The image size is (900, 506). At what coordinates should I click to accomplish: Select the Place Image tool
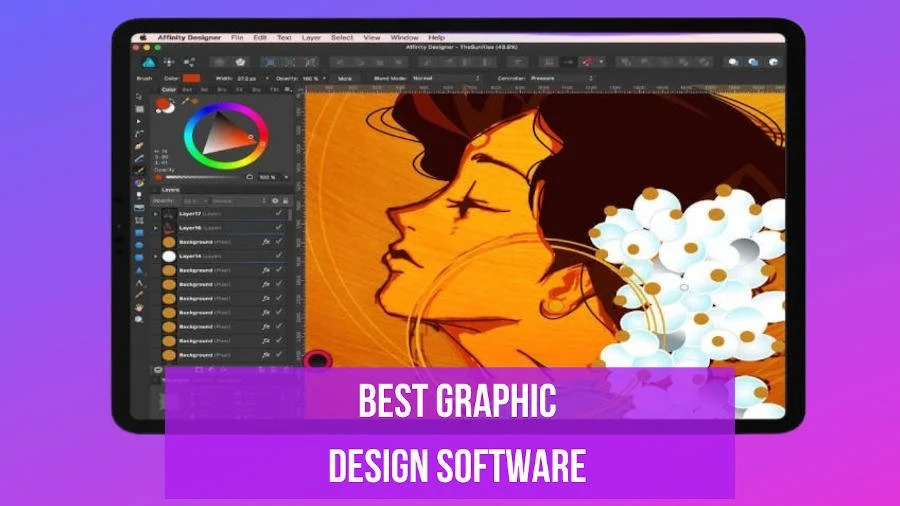[x=139, y=208]
